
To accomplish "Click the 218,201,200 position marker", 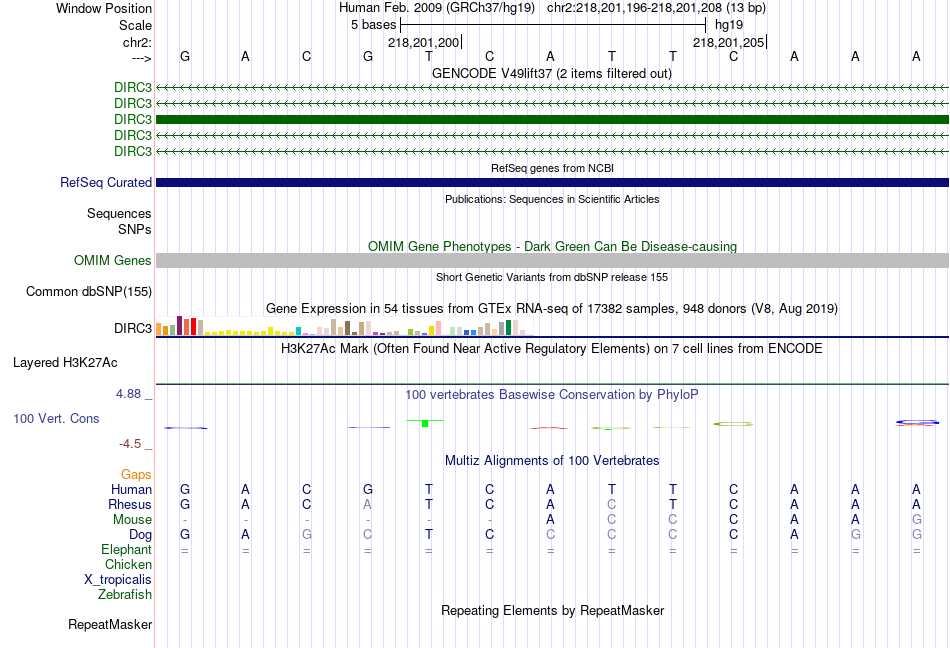I will pos(424,42).
